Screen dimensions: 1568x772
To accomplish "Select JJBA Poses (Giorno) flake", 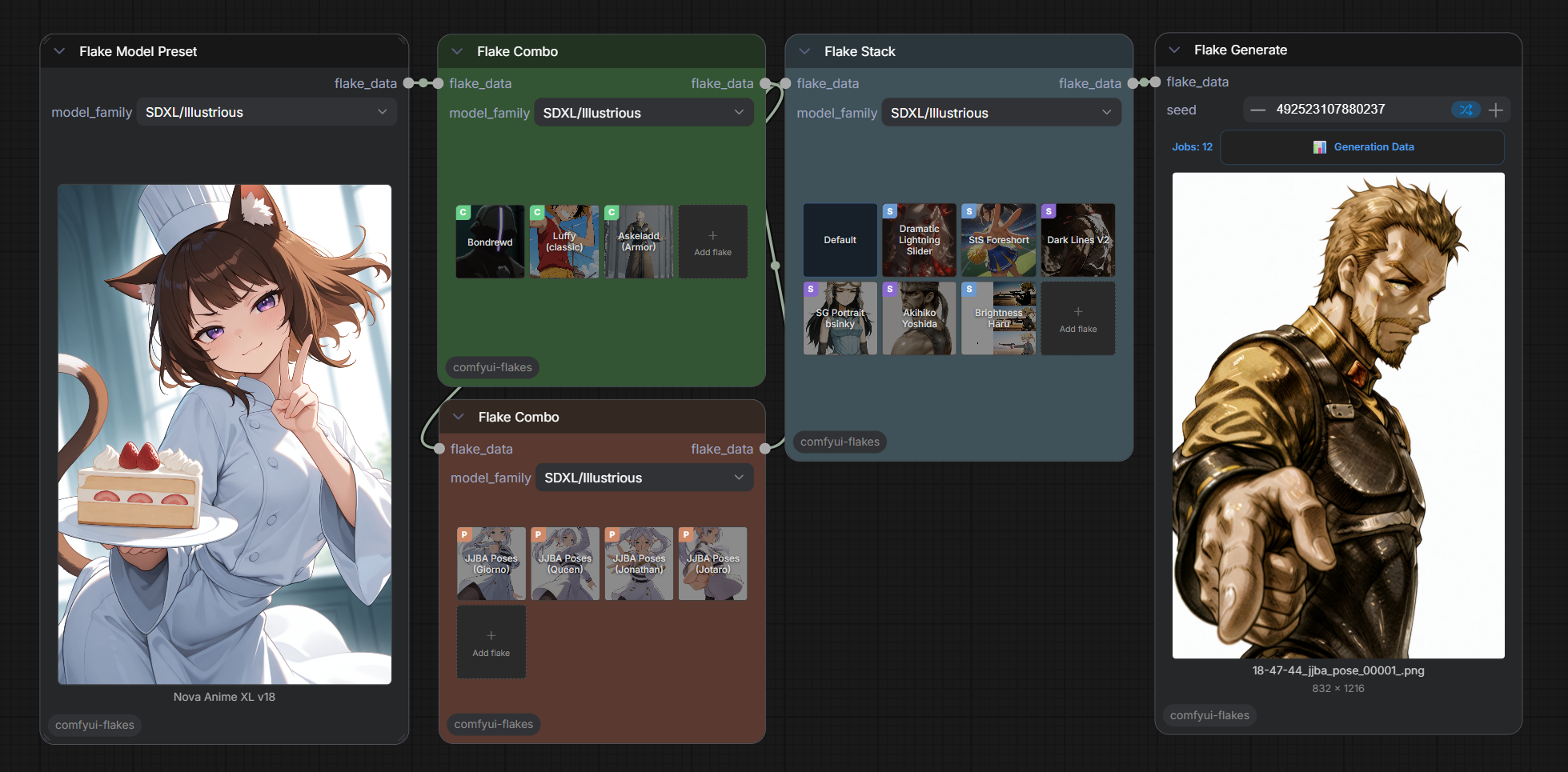I will [x=491, y=564].
